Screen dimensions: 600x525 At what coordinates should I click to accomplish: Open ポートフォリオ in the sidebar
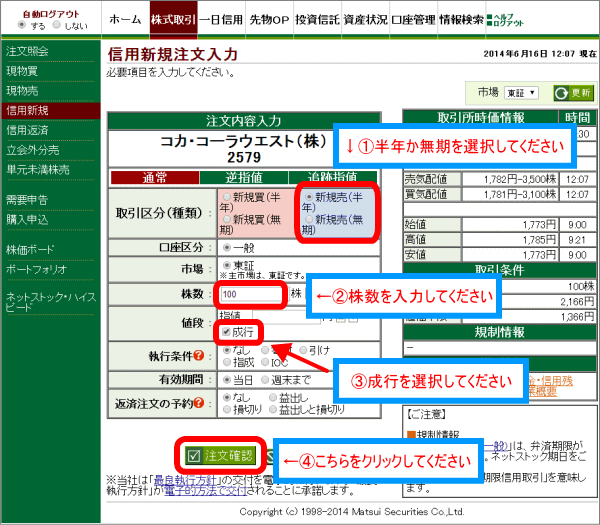36,269
